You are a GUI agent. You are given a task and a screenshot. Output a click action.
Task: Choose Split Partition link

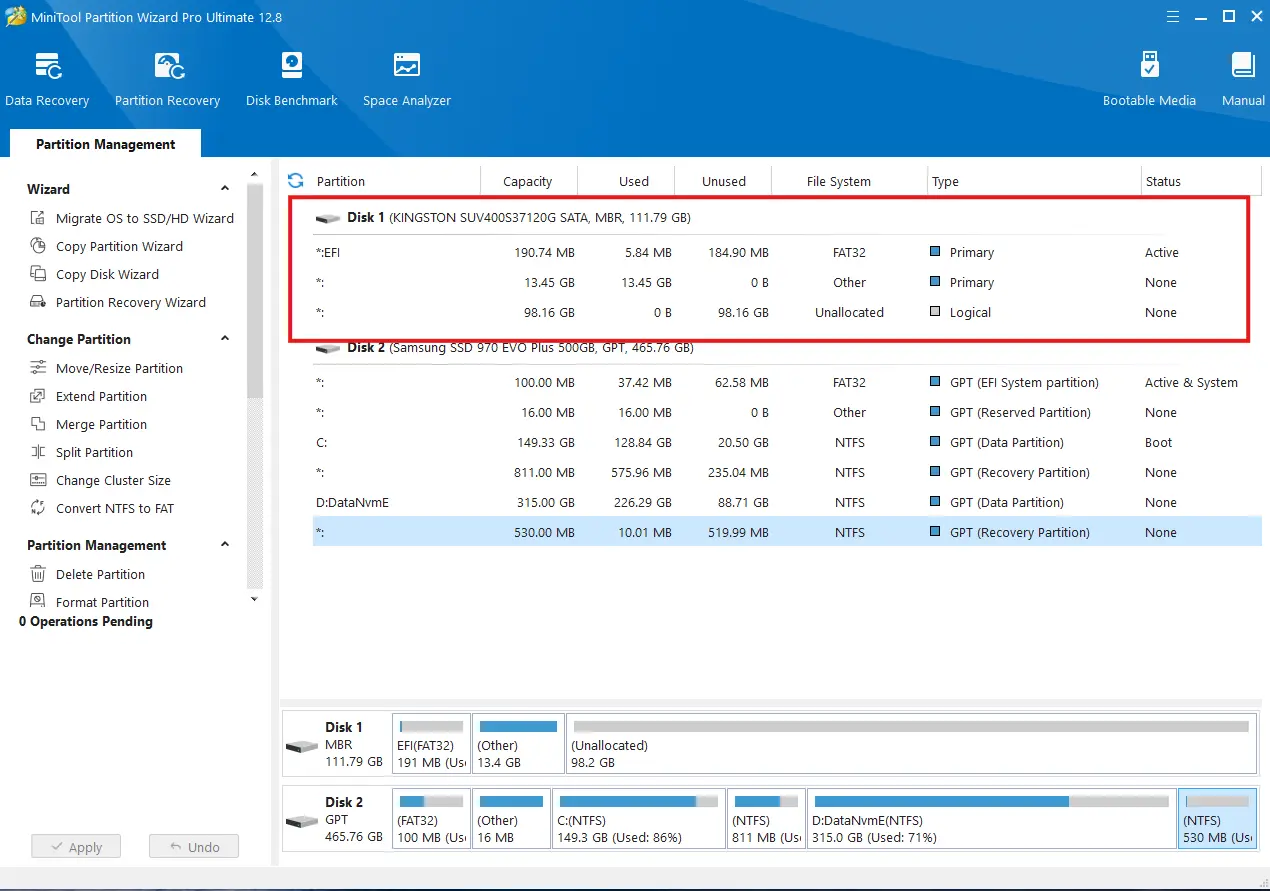pyautogui.click(x=94, y=452)
